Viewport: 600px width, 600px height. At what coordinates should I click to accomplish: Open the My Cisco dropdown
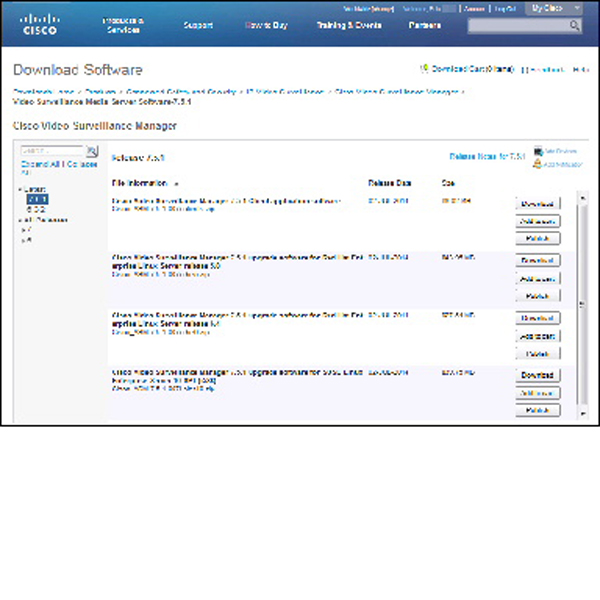point(554,8)
